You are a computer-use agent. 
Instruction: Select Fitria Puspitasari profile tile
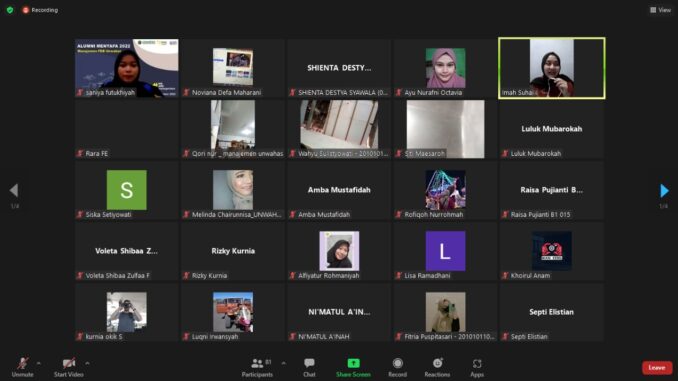[x=445, y=312]
